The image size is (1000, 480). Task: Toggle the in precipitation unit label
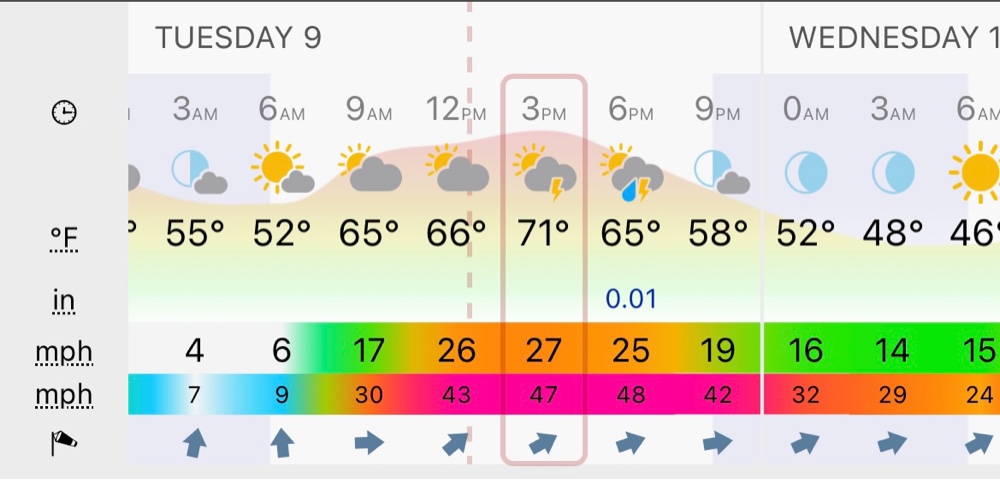pos(64,300)
